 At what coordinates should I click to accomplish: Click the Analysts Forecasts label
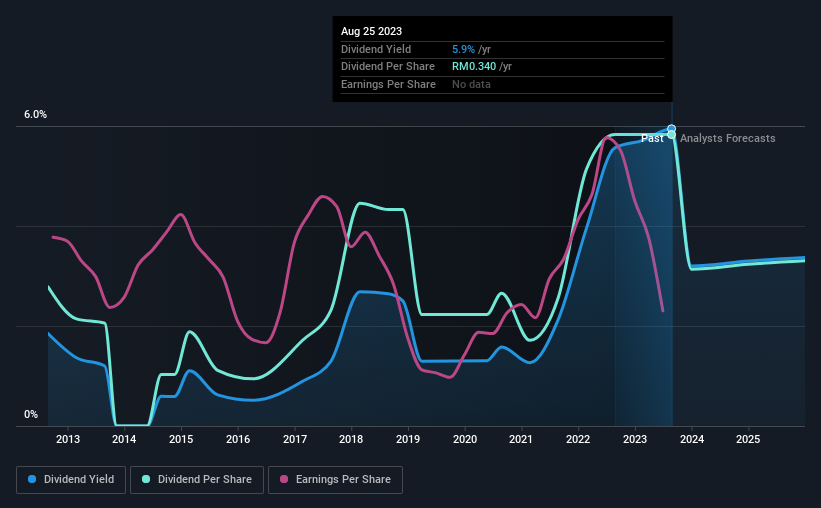click(727, 138)
